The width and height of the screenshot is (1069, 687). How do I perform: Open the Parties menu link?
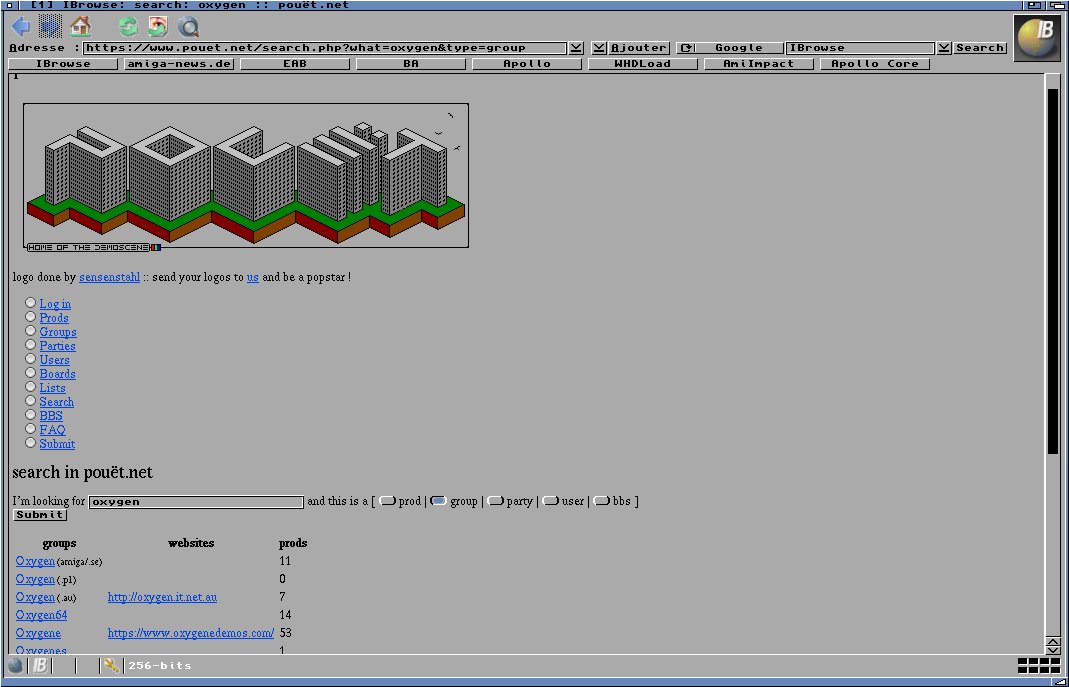(x=57, y=346)
